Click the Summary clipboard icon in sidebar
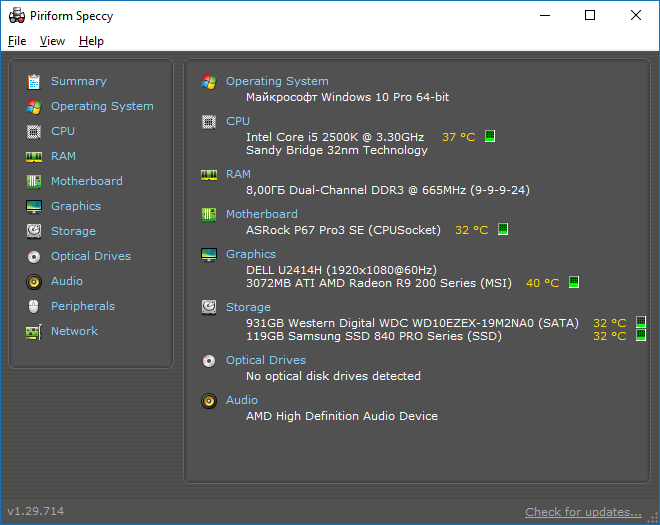Image resolution: width=660 pixels, height=525 pixels. (x=34, y=82)
